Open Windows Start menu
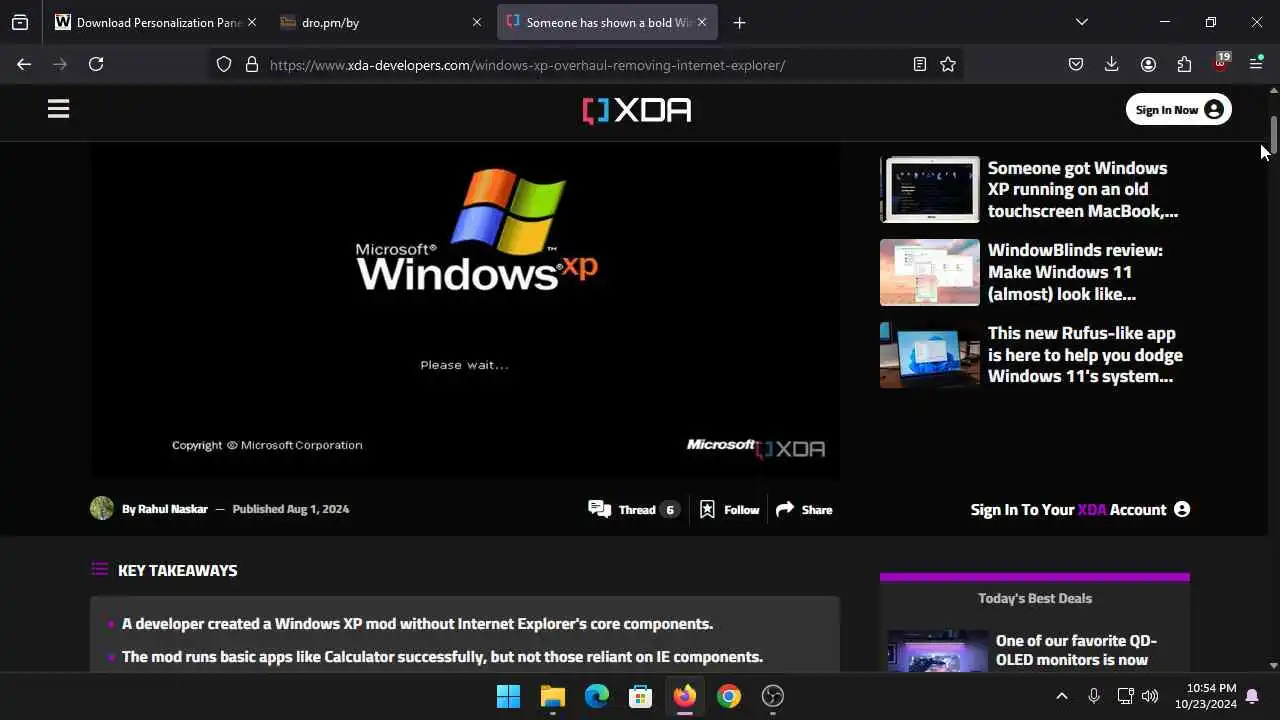 pyautogui.click(x=508, y=696)
